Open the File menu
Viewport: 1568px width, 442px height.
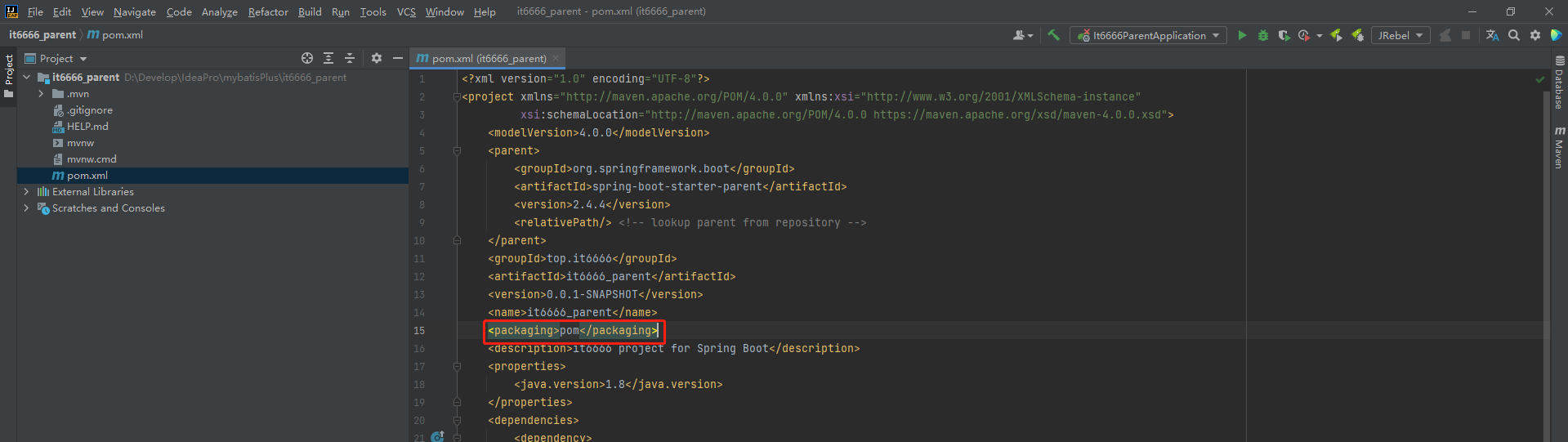[35, 11]
